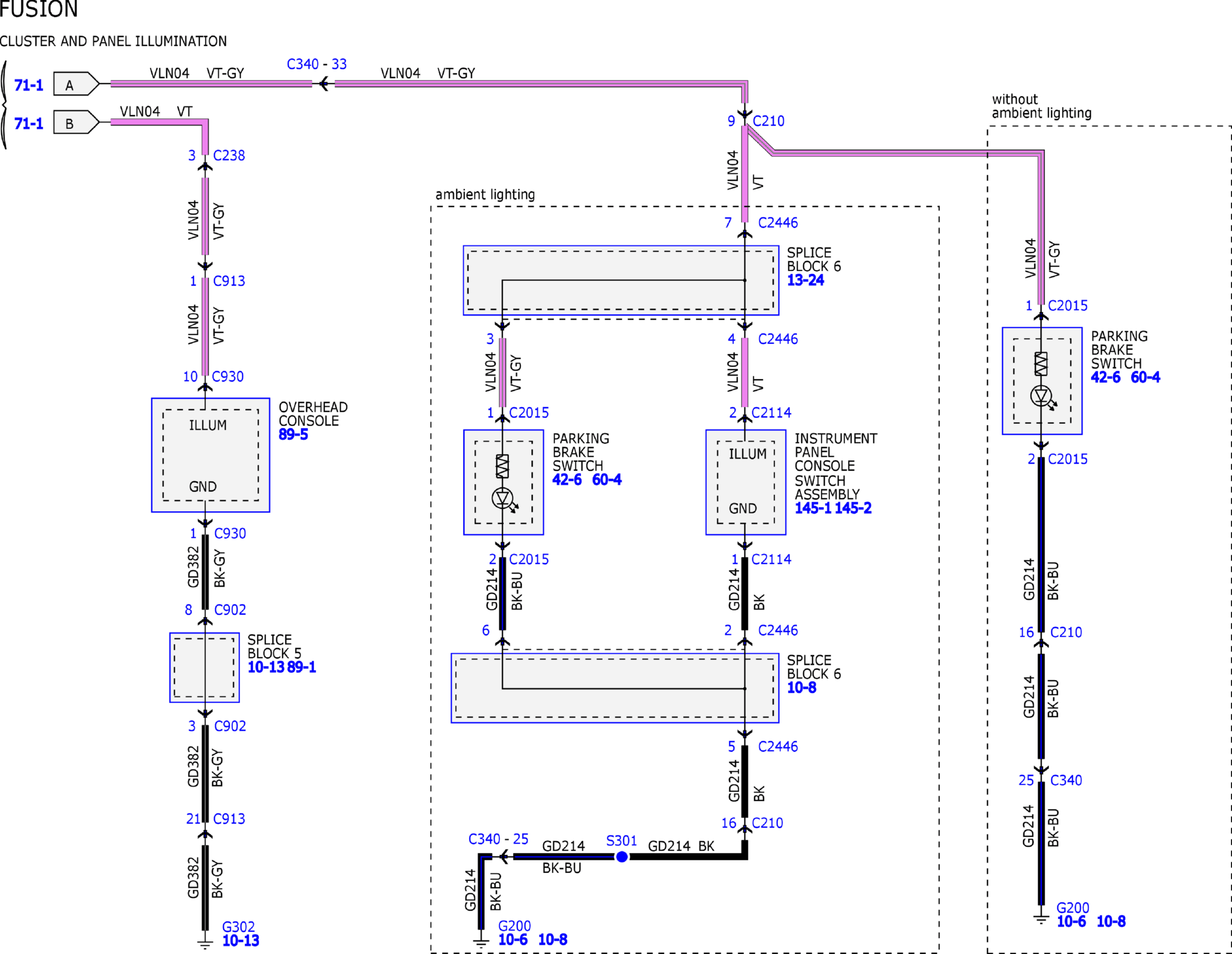
Task: Click the "C902" label at pin 8
Action: point(230,609)
